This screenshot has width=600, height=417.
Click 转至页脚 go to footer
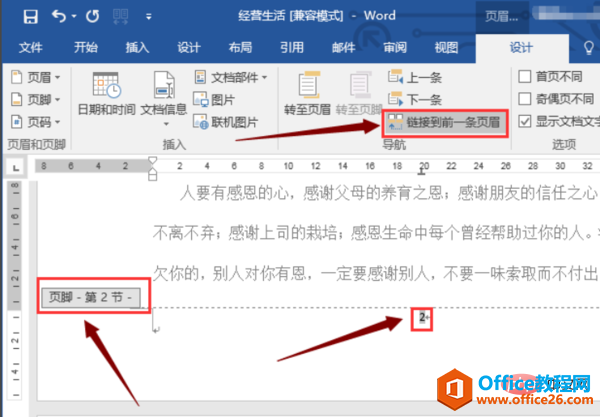tap(359, 94)
